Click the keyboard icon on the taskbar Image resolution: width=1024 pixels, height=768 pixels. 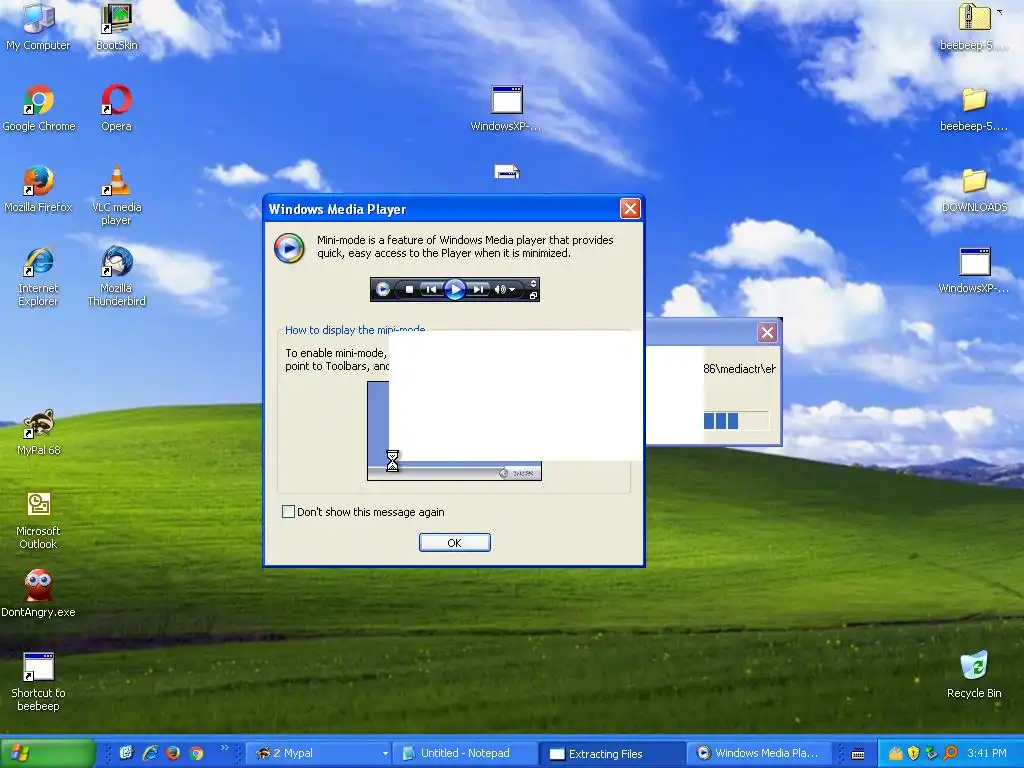click(858, 754)
